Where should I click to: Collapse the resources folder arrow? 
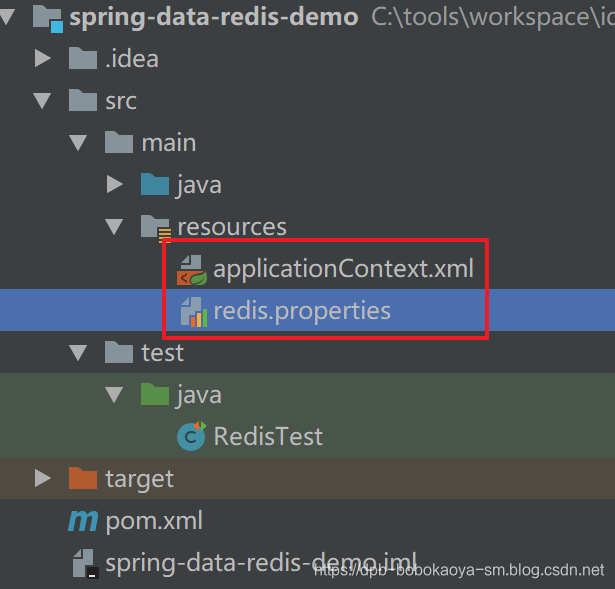click(x=114, y=227)
